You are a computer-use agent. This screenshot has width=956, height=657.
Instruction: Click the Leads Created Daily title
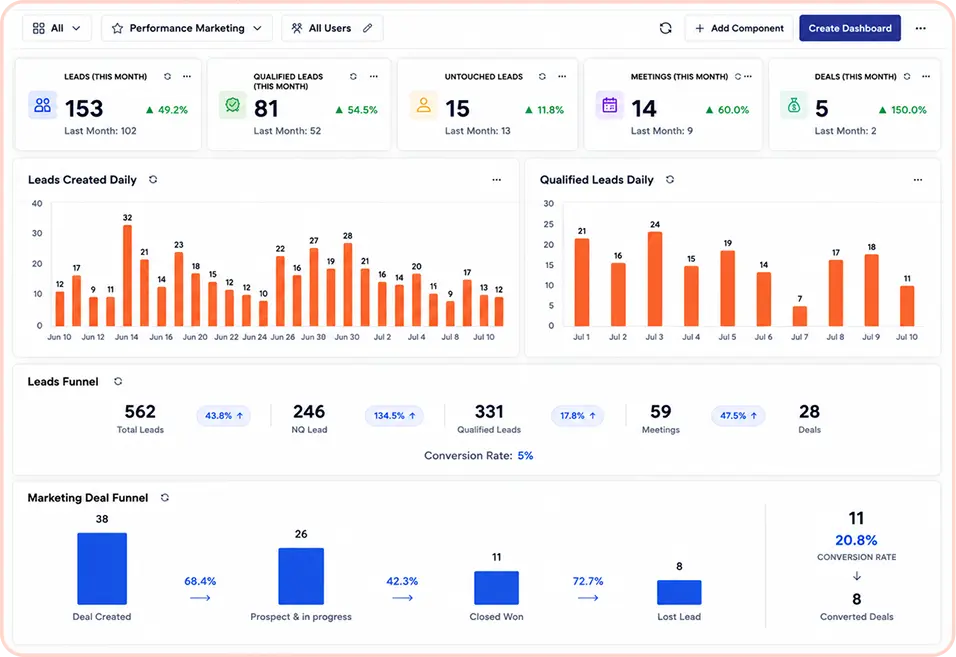pyautogui.click(x=82, y=180)
